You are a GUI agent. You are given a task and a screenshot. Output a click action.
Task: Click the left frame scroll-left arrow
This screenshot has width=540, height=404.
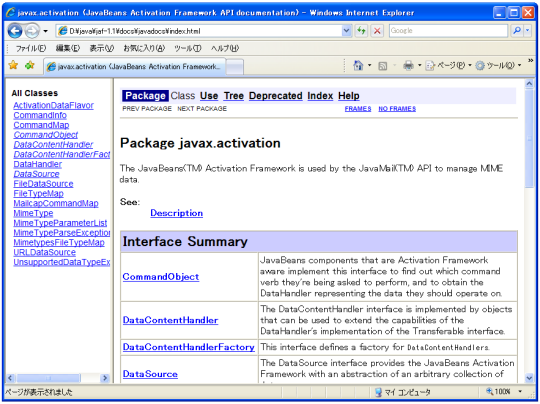[11, 378]
